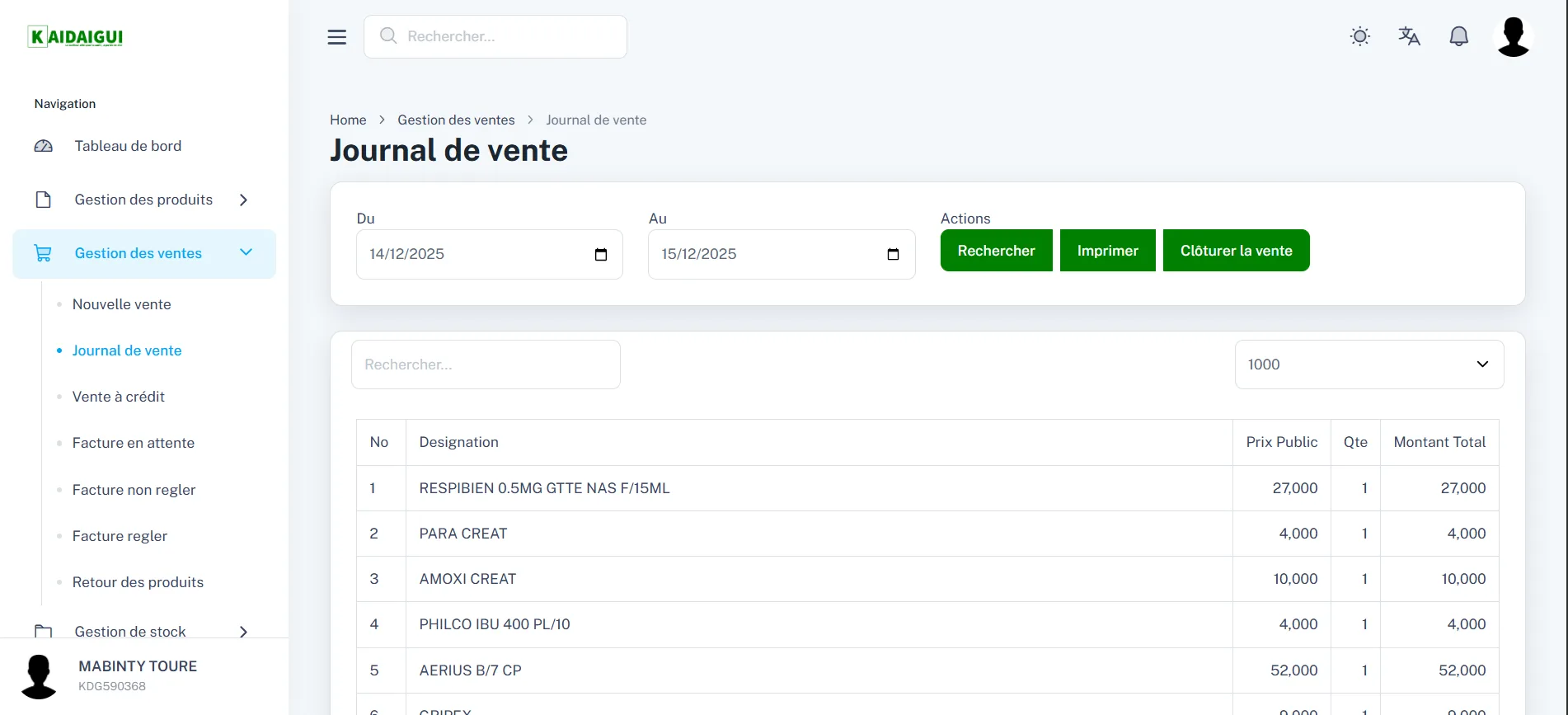Open the calendar picker for Au date

tap(893, 254)
